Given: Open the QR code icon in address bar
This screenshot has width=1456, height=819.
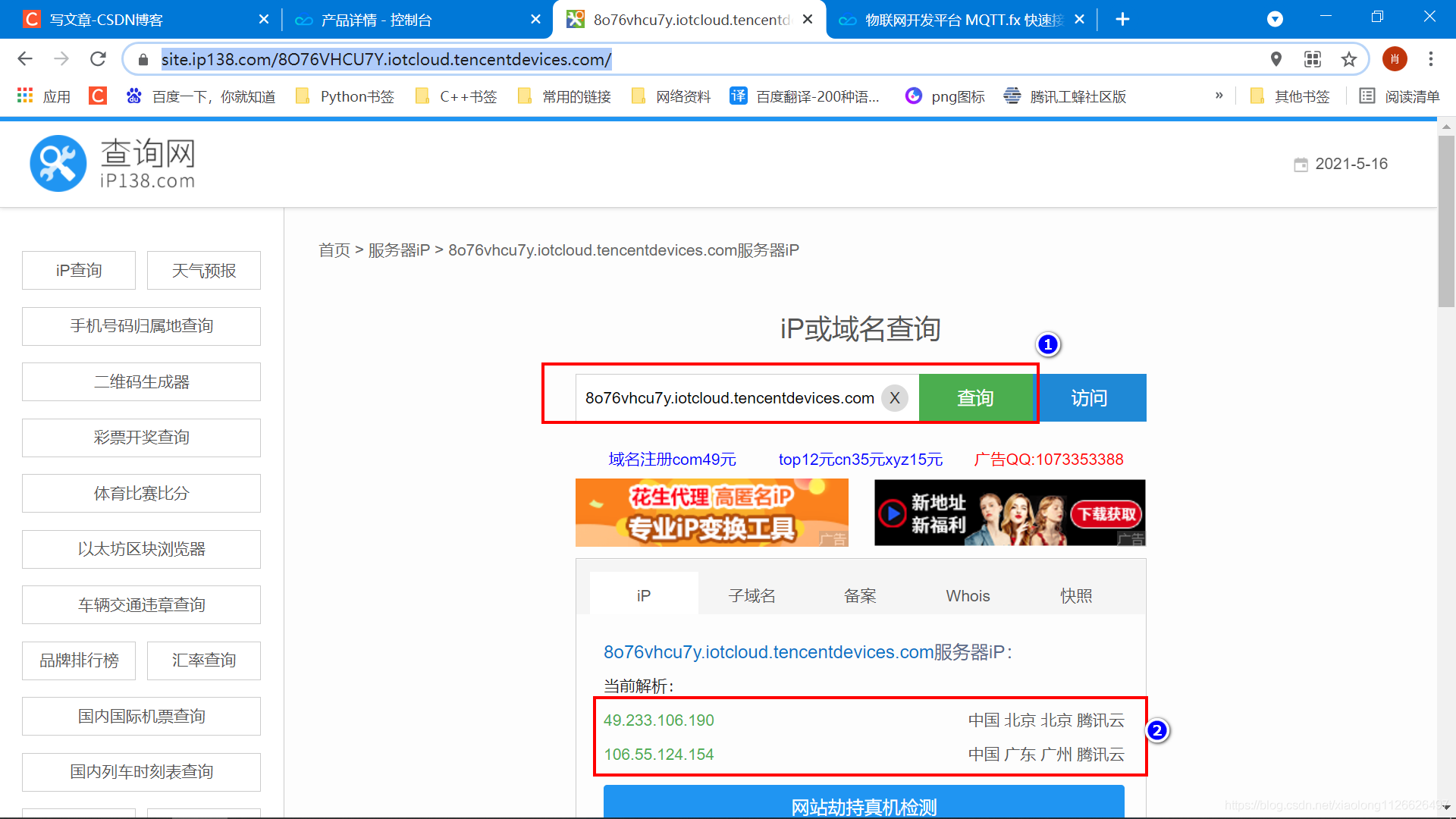Looking at the screenshot, I should pos(1313,59).
